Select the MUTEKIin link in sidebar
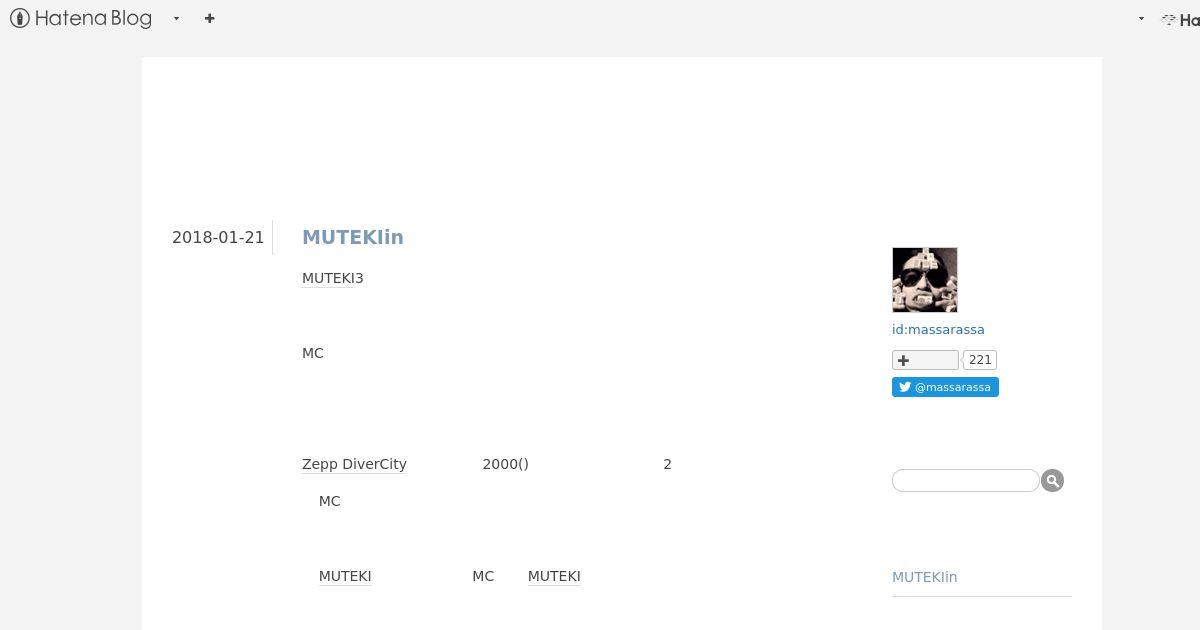The height and width of the screenshot is (630, 1200). (924, 577)
